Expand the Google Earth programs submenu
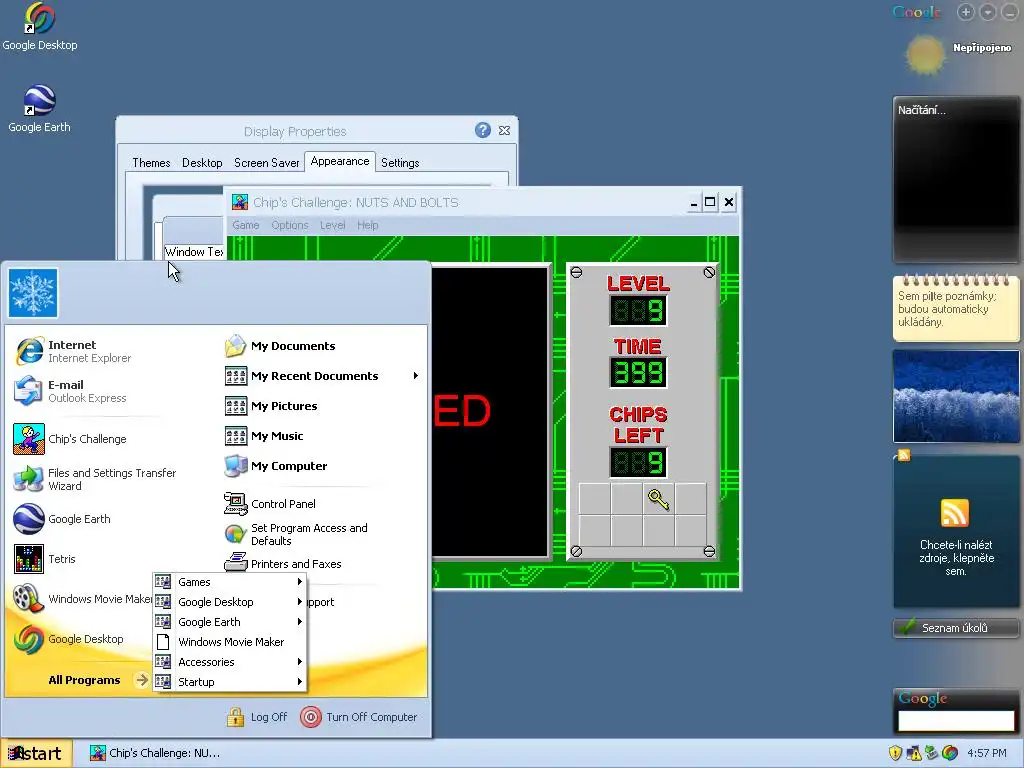 (x=229, y=622)
